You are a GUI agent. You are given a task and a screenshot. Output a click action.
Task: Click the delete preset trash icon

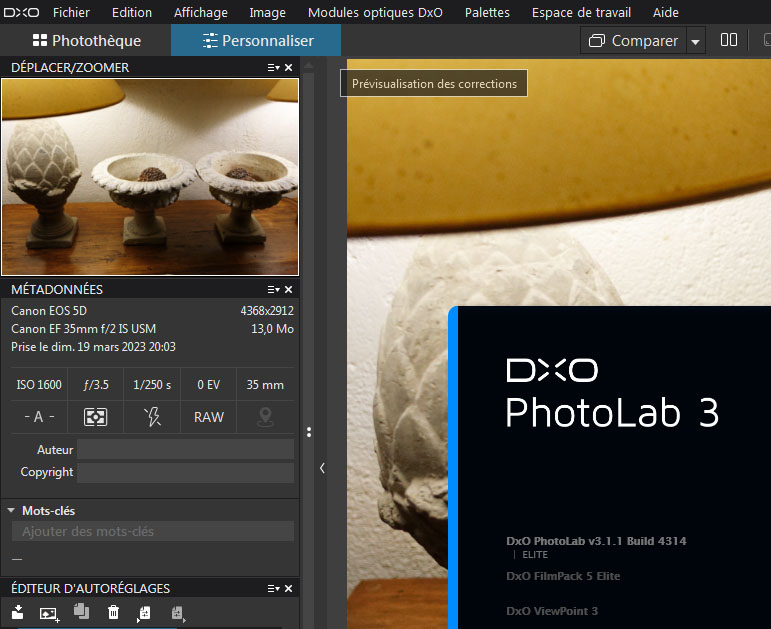[x=113, y=612]
